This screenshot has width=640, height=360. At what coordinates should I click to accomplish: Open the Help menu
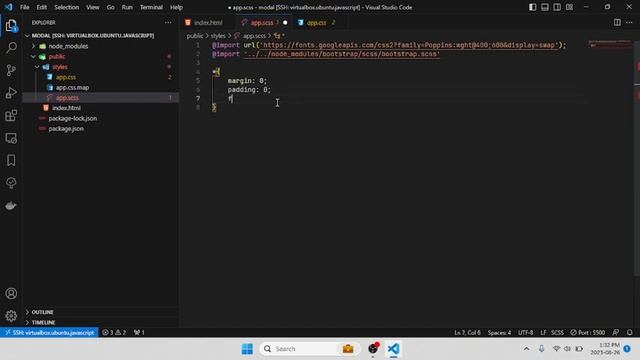(176, 7)
